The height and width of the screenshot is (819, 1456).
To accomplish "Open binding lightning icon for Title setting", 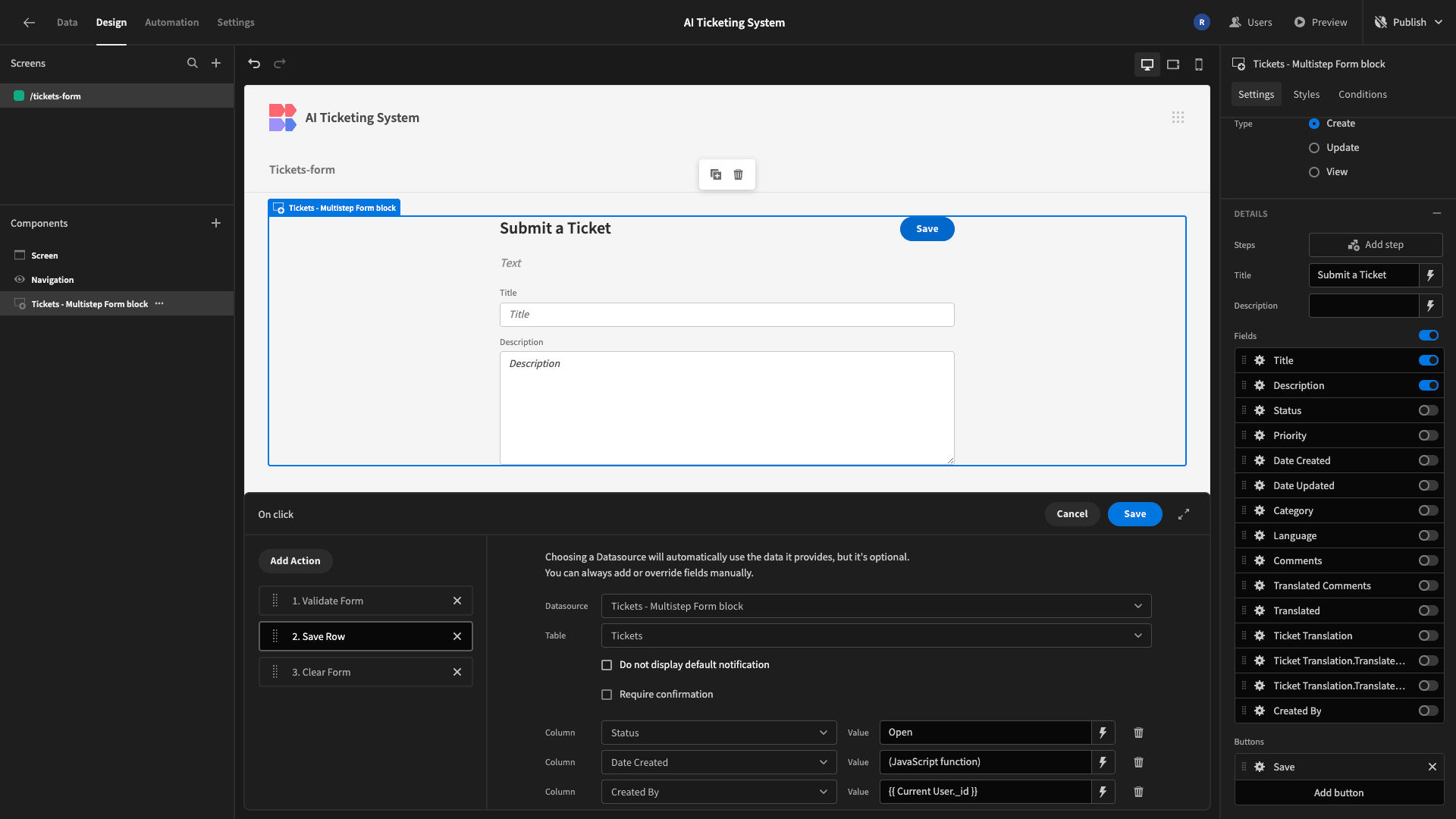I will [x=1430, y=275].
